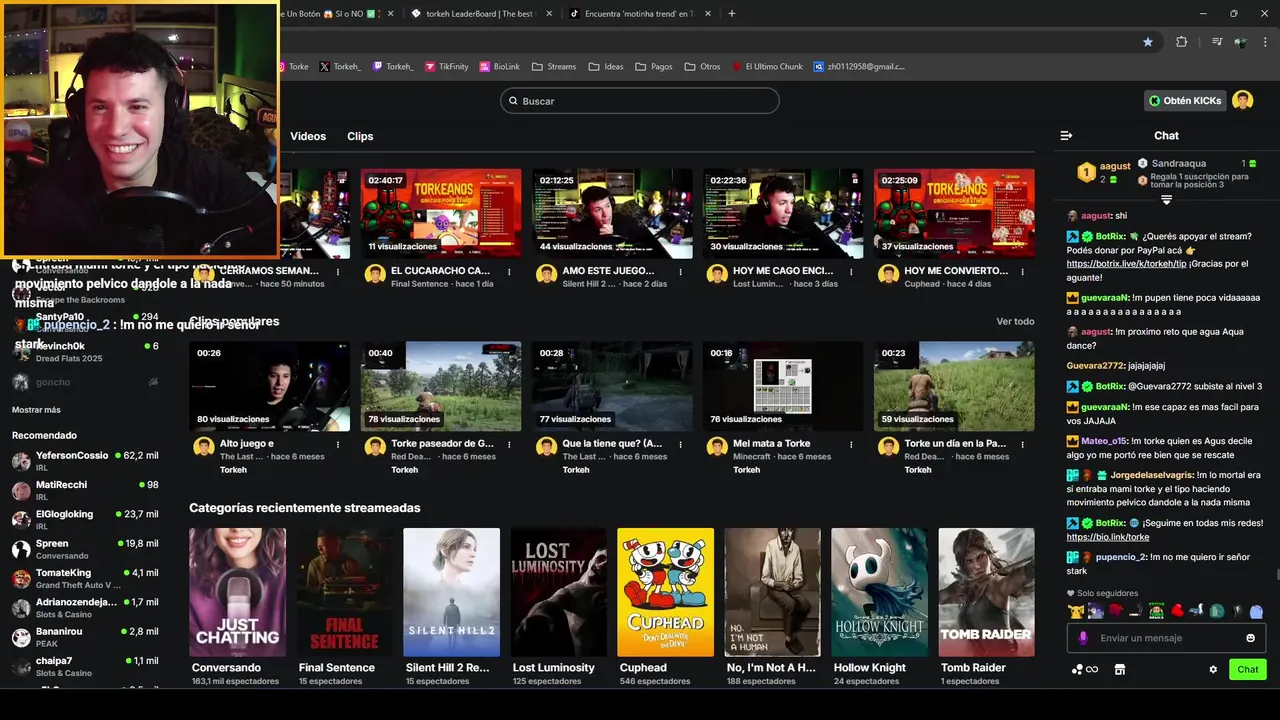Image resolution: width=1280 pixels, height=720 pixels.
Task: Open the bio.link/torke link in chat
Action: click(1107, 537)
